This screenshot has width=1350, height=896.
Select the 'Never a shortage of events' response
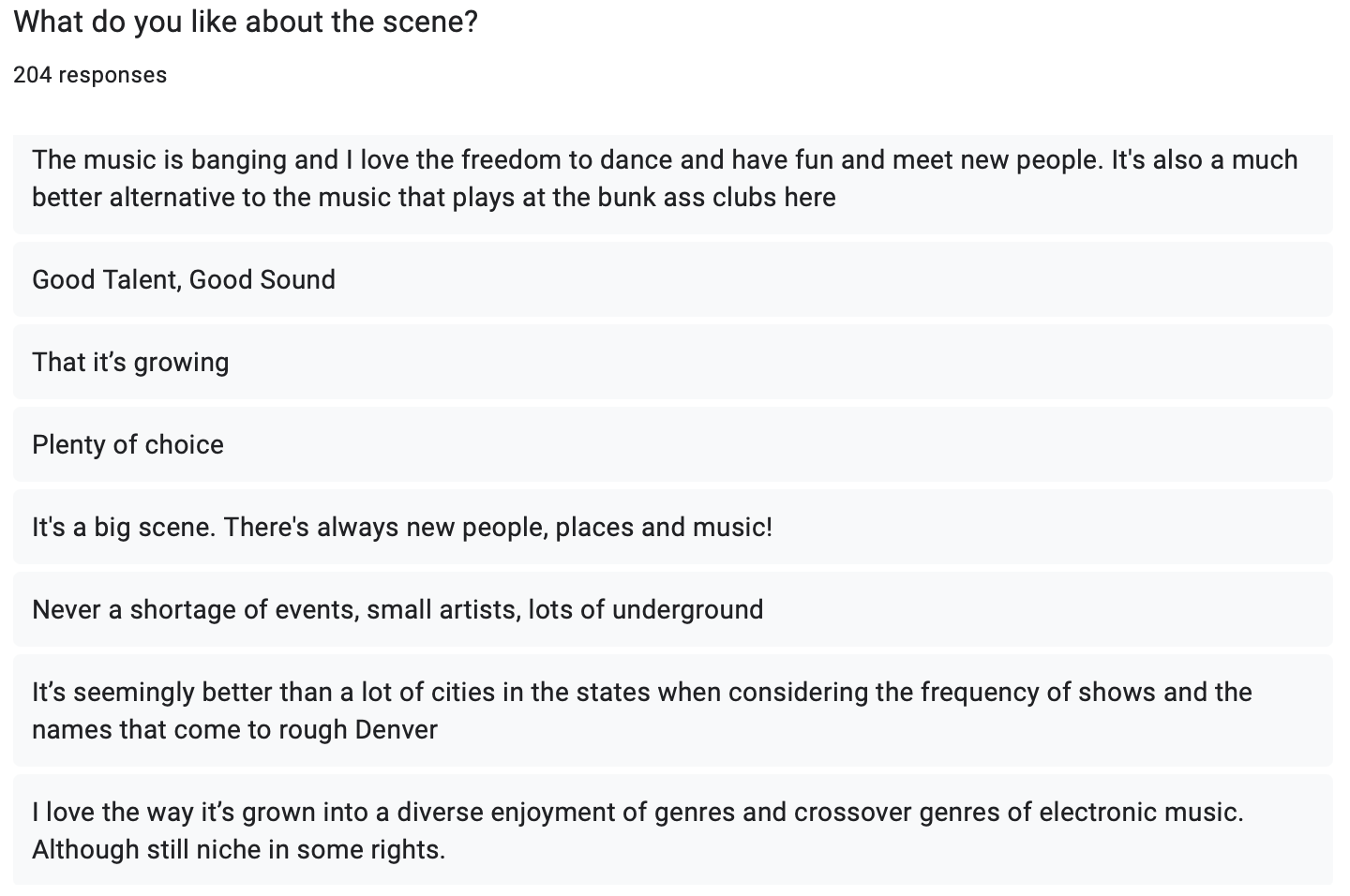[x=673, y=609]
